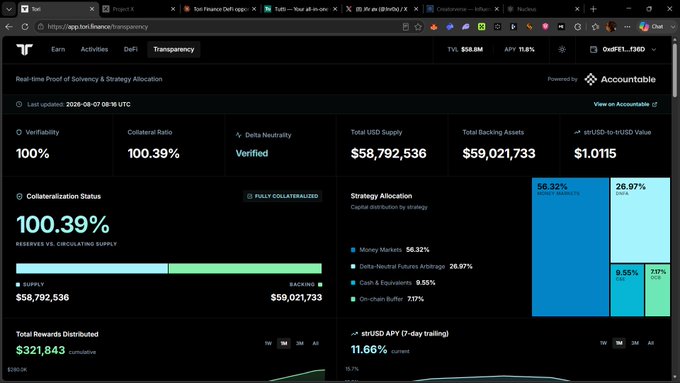Screen dimensions: 680x383
Task: Select 3M range for Total Rewards Distributed
Action: 300,343
